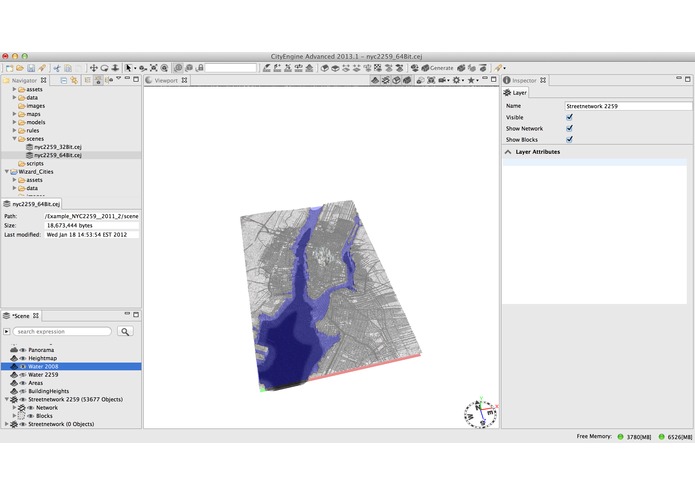Toggle visibility eye of Areas layer
Image resolution: width=695 pixels, height=494 pixels.
[23, 383]
